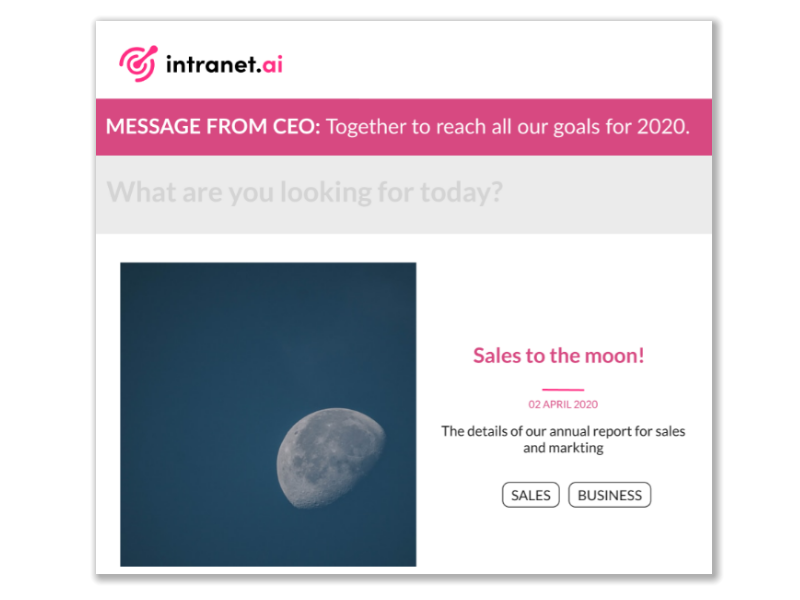Click the BUSINESS tag
The image size is (800, 600).
pos(608,495)
